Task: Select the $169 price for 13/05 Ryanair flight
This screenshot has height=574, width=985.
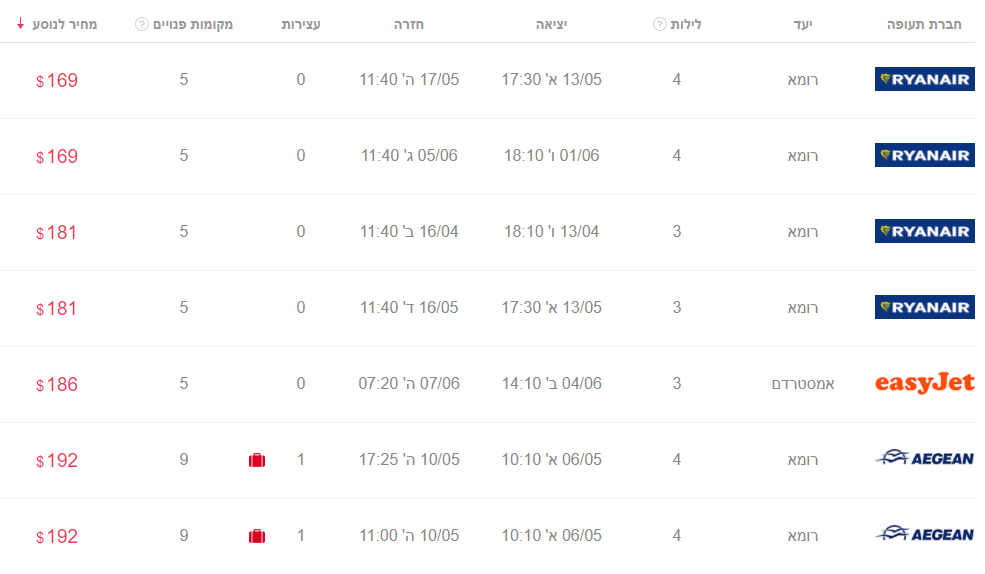Action: [x=57, y=80]
